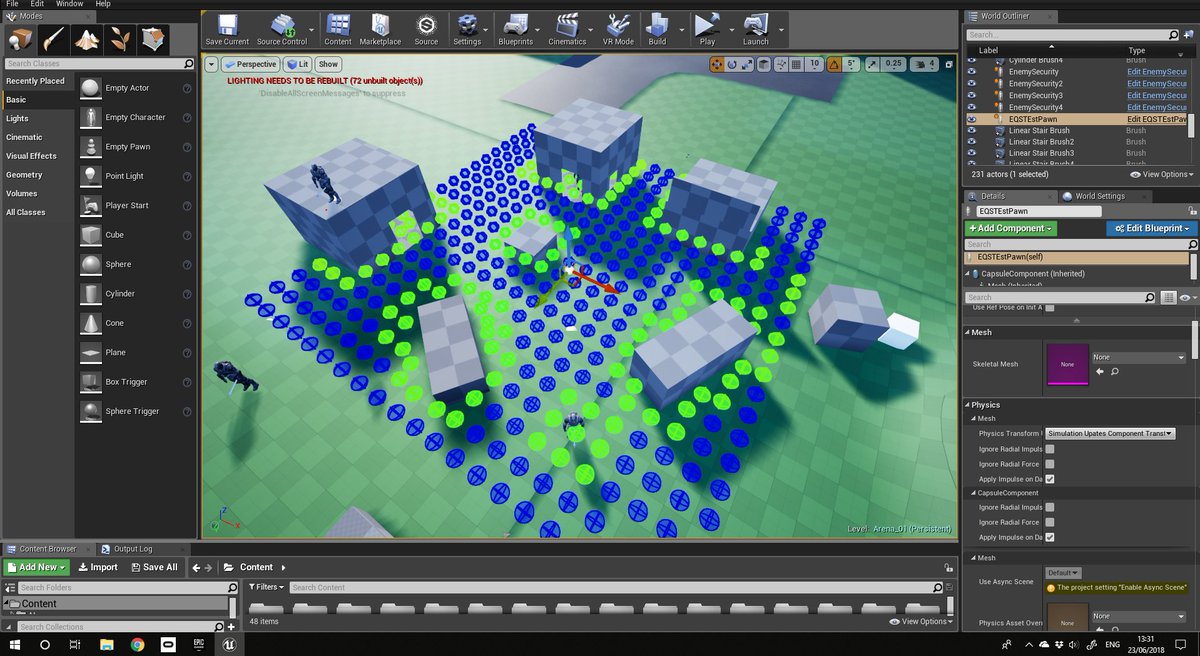Use selected asset arrow for Skeletal Mesh
This screenshot has height=656, width=1200.
coord(1100,372)
